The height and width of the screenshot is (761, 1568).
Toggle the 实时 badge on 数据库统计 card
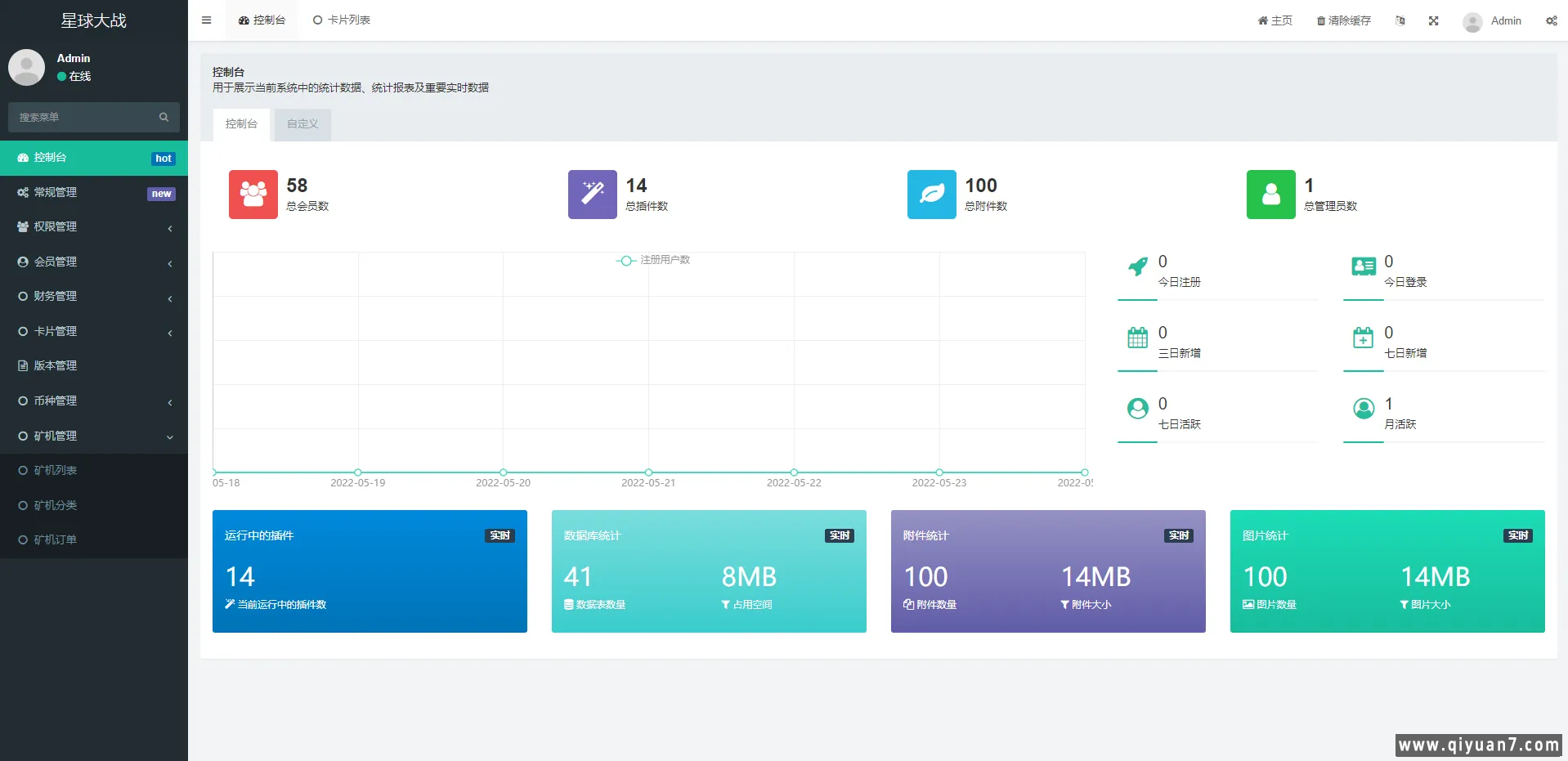coord(839,535)
